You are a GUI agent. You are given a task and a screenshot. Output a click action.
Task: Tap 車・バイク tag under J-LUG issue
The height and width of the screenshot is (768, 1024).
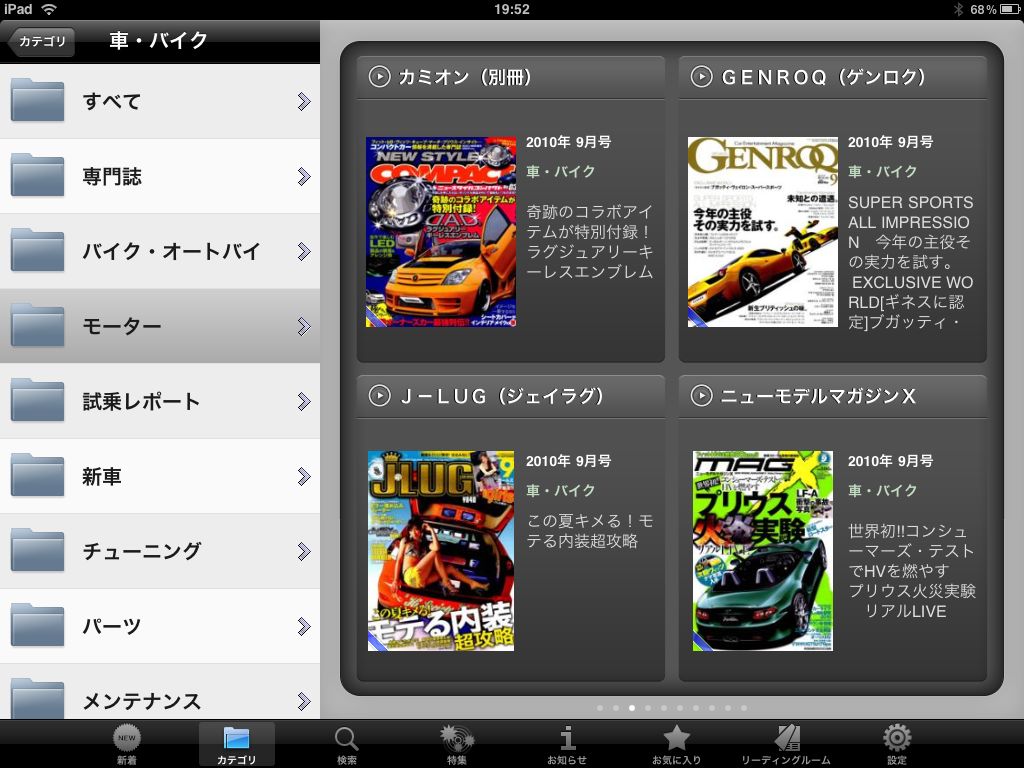coord(561,490)
